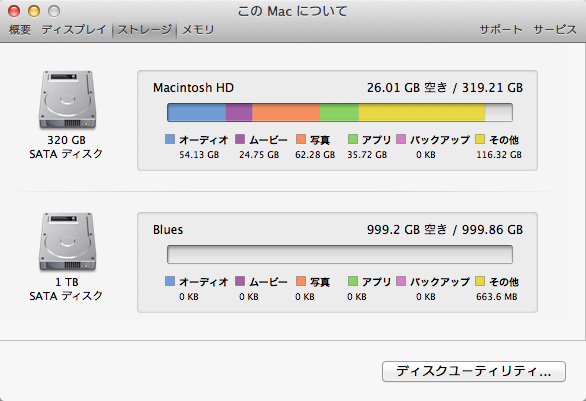The width and height of the screenshot is (586, 401).
Task: Click Macintosh HD purple ムービー legend swatch
Action: [x=240, y=139]
